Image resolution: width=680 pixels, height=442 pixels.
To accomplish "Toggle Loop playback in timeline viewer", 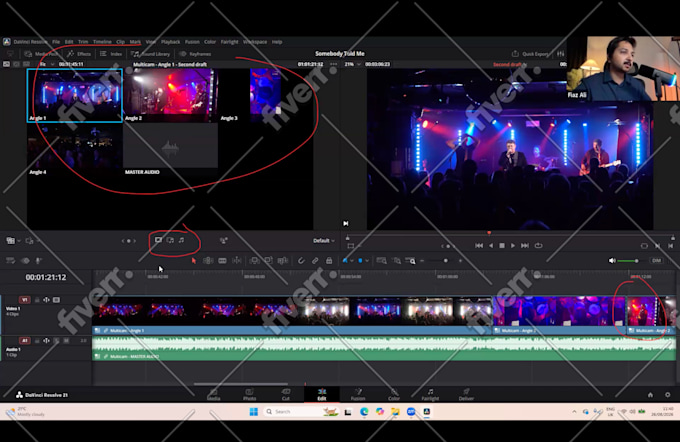I will point(538,246).
